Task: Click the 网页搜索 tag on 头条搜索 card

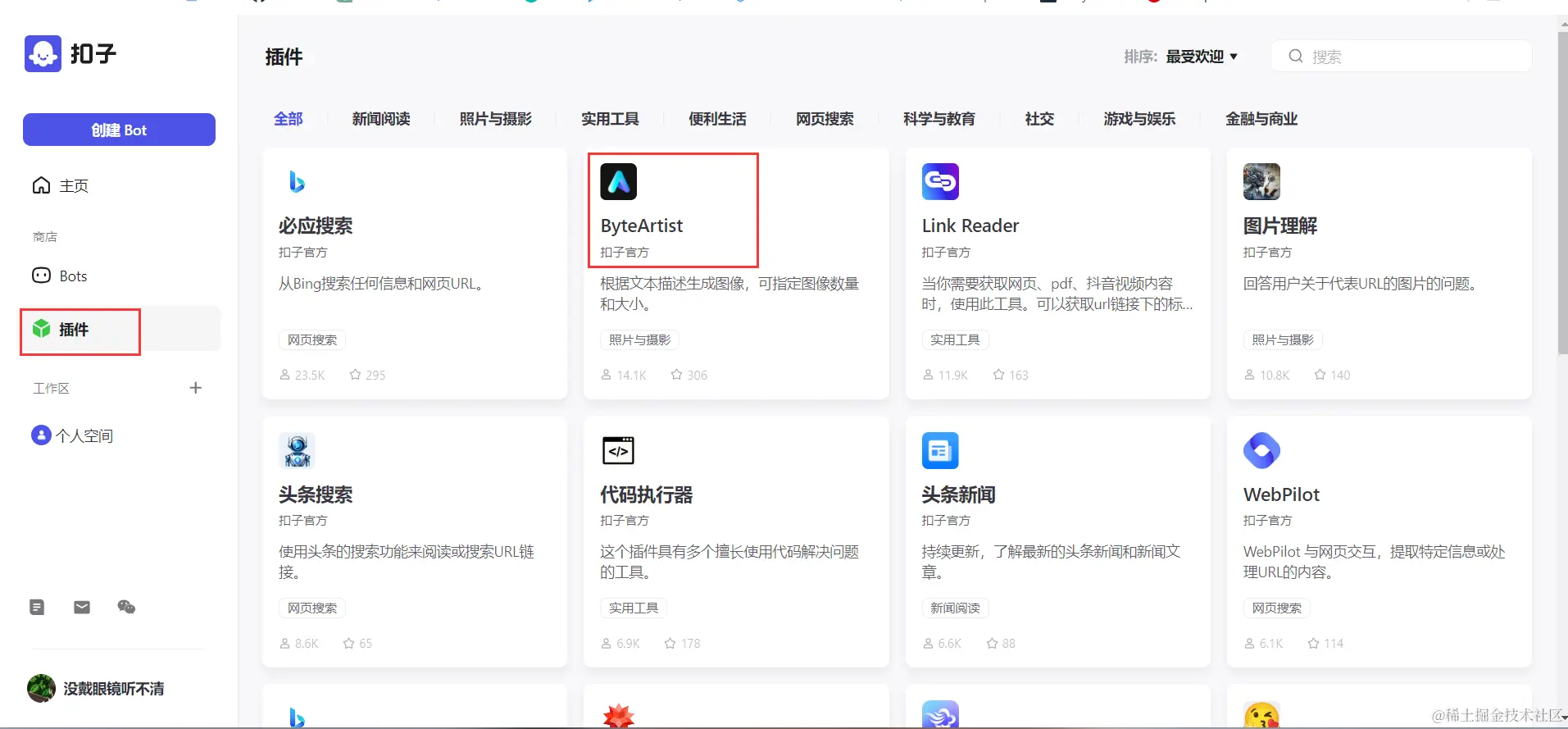Action: 312,608
